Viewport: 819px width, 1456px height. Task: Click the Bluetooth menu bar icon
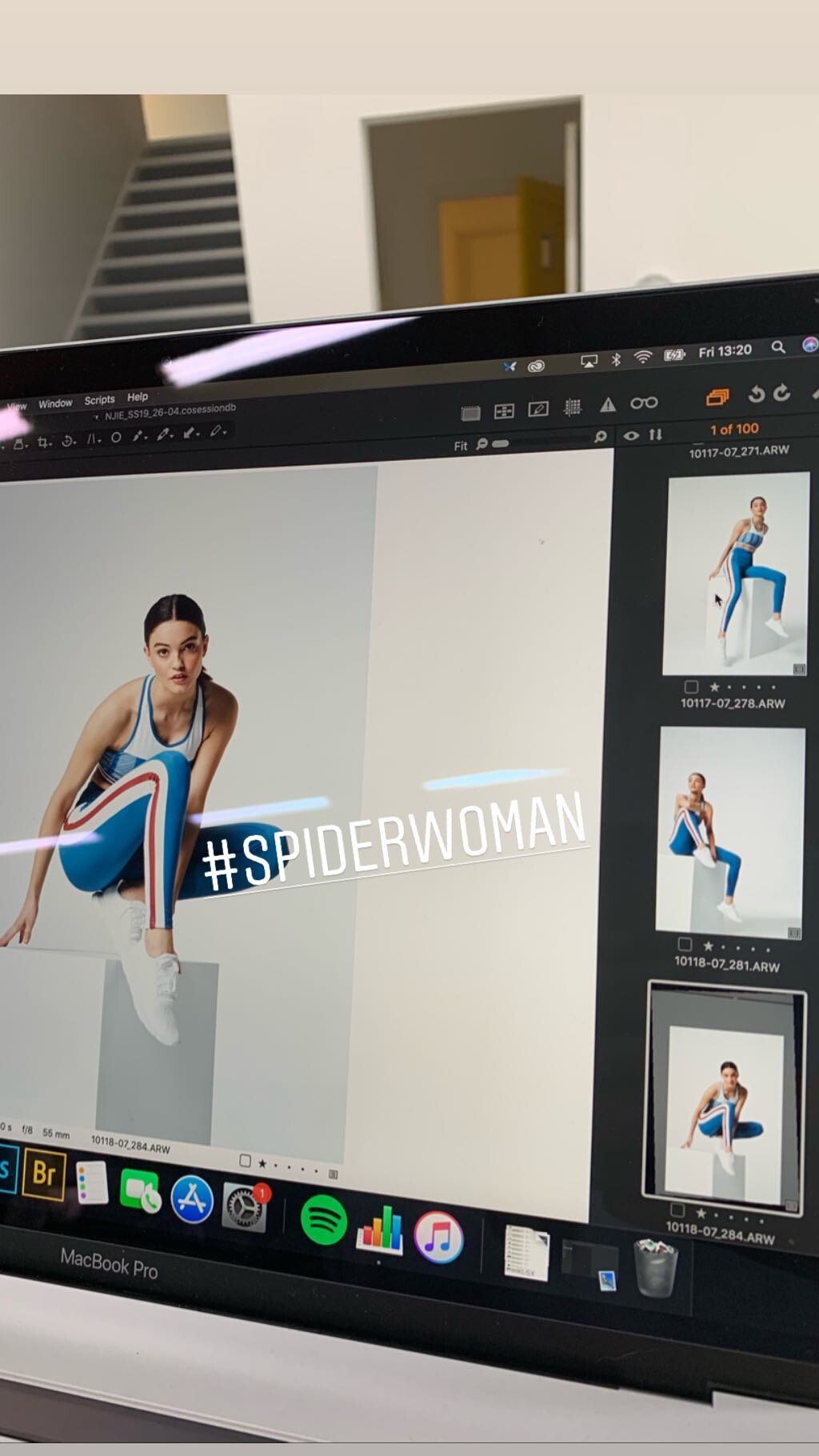616,359
